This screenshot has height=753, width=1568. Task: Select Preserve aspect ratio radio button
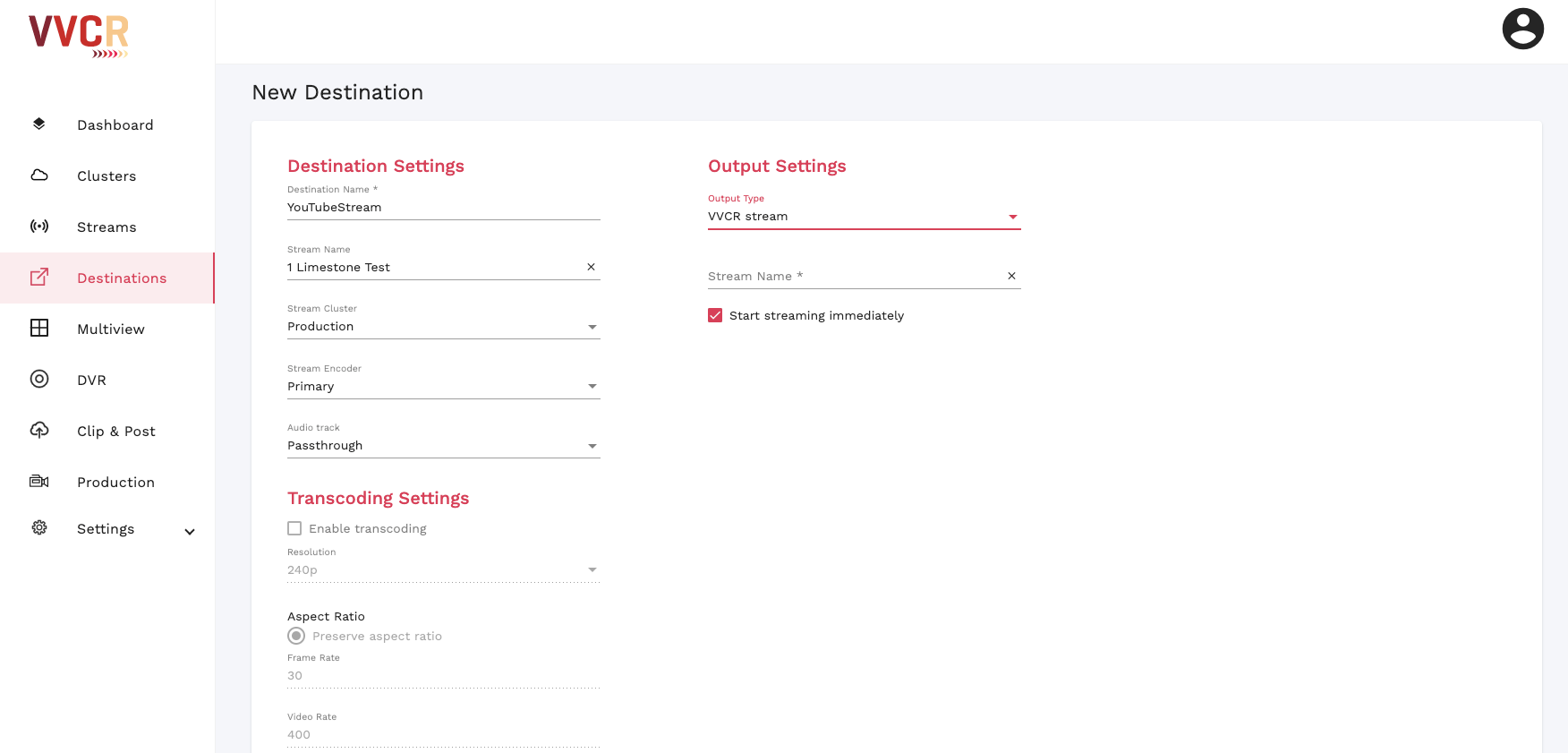296,636
